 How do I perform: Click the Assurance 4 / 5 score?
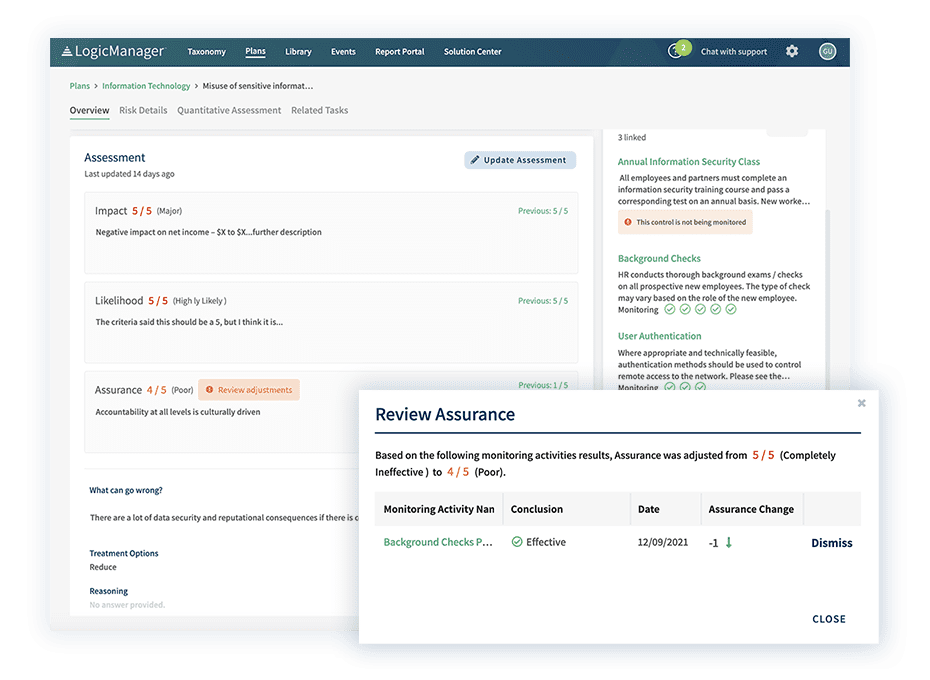157,390
